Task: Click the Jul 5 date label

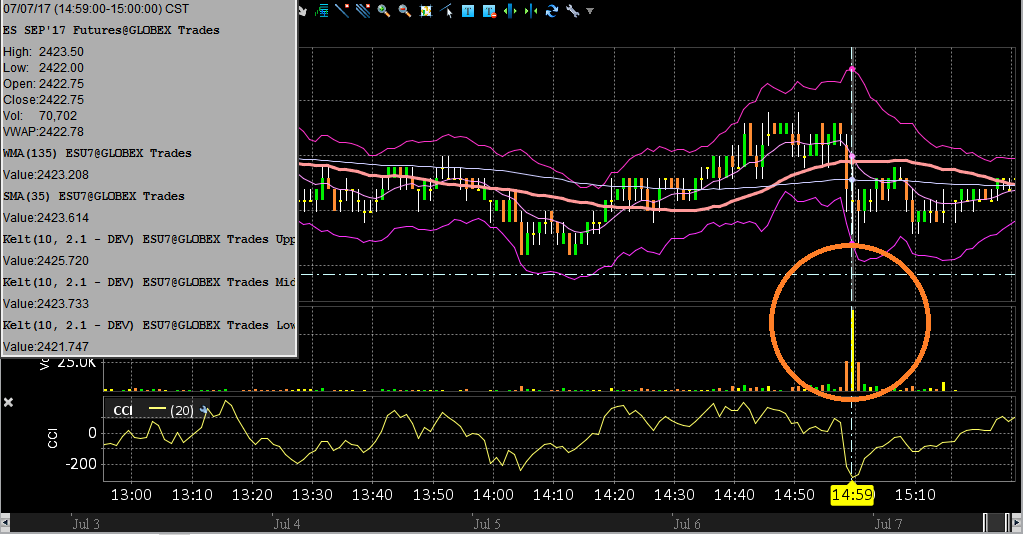Action: coord(487,524)
